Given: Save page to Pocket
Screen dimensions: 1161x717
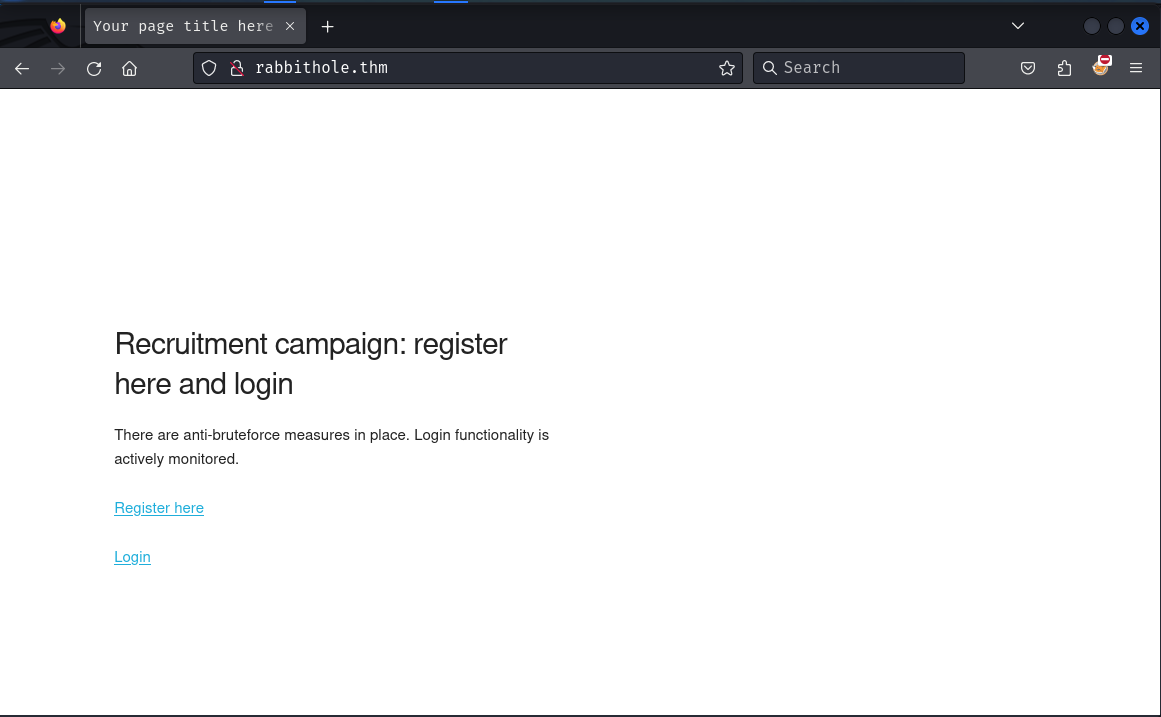Looking at the screenshot, I should pos(1028,68).
